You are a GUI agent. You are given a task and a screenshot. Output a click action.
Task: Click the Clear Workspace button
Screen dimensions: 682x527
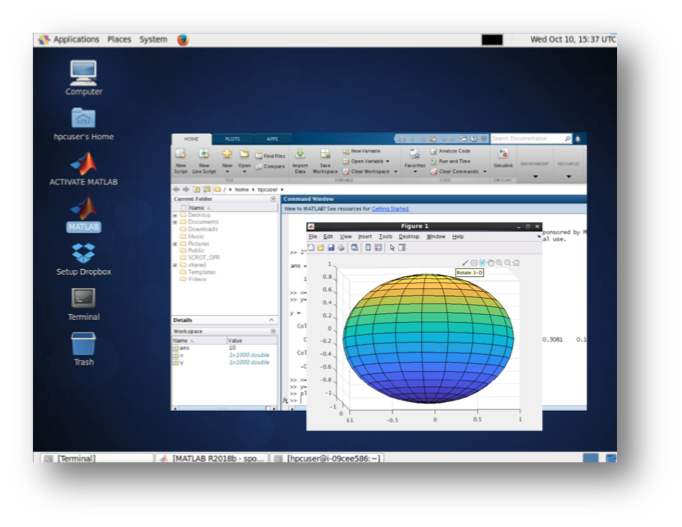pos(366,171)
